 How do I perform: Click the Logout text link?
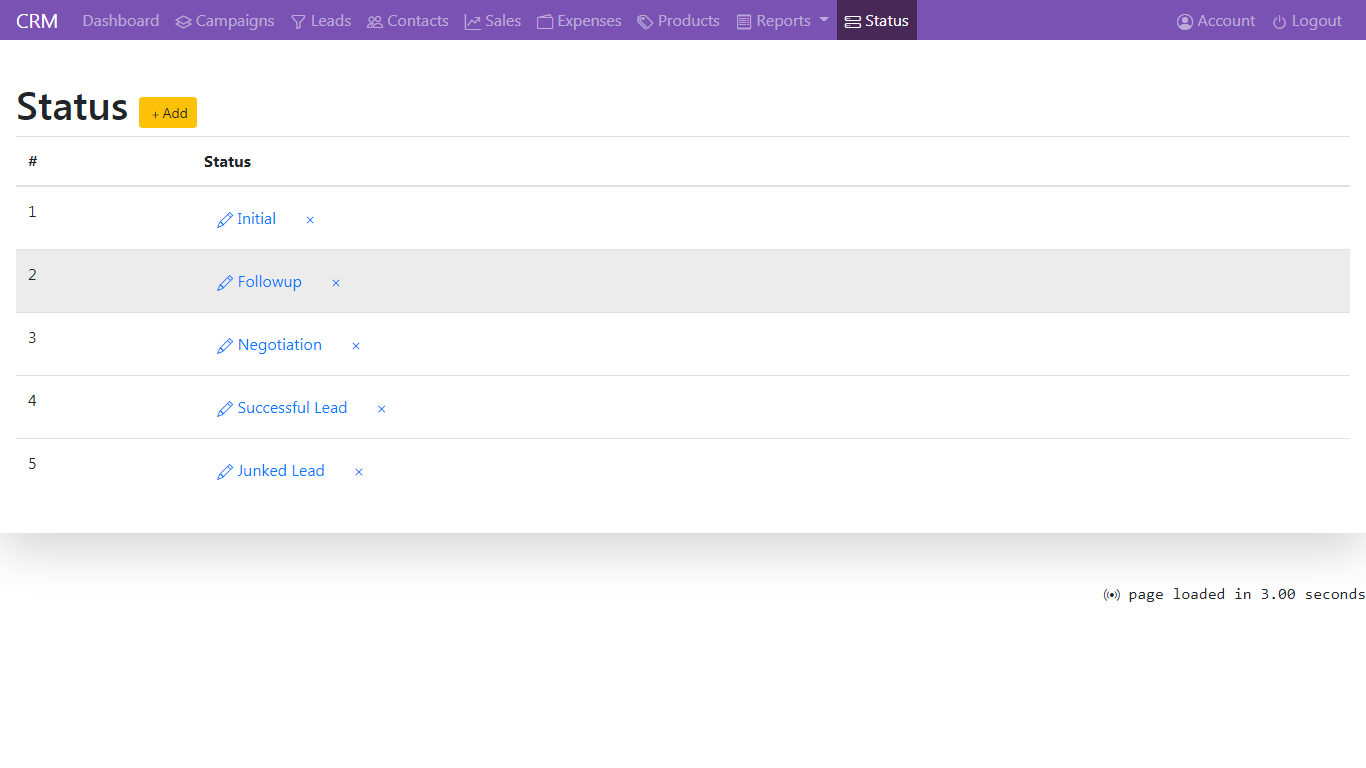(1317, 21)
